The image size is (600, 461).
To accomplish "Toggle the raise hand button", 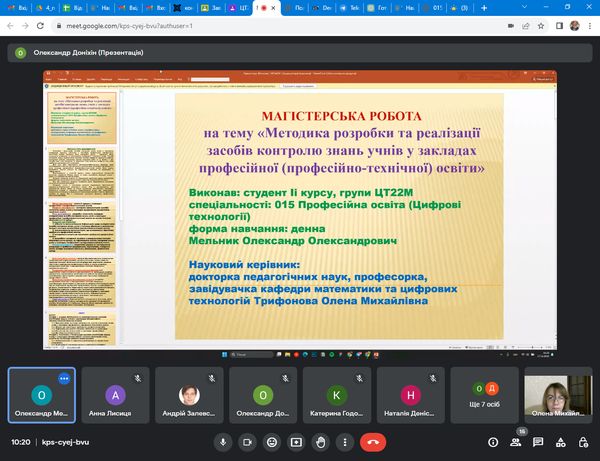I will [320, 441].
